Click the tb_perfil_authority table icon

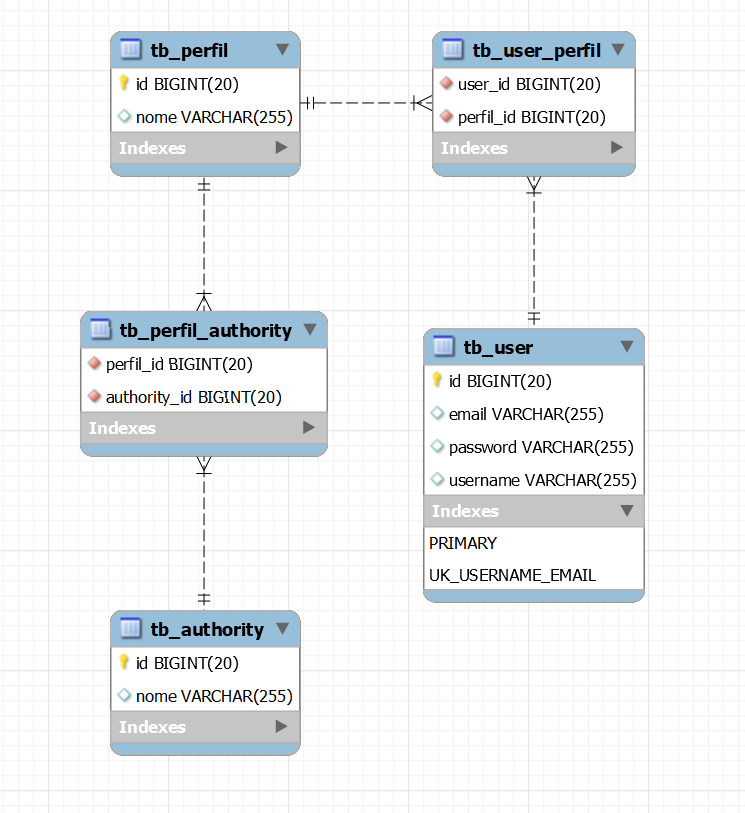point(101,330)
